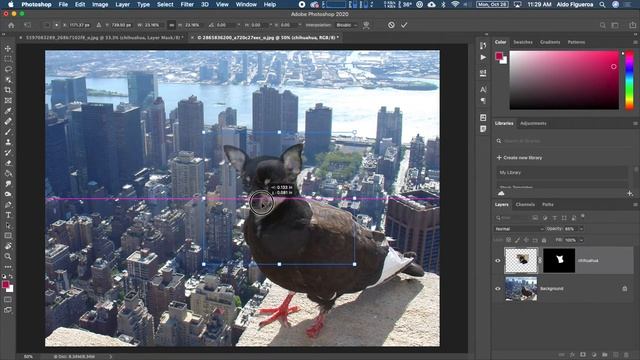Open the Interpolation dropdown
Viewport: 640px width, 360px height.
pyautogui.click(x=347, y=25)
